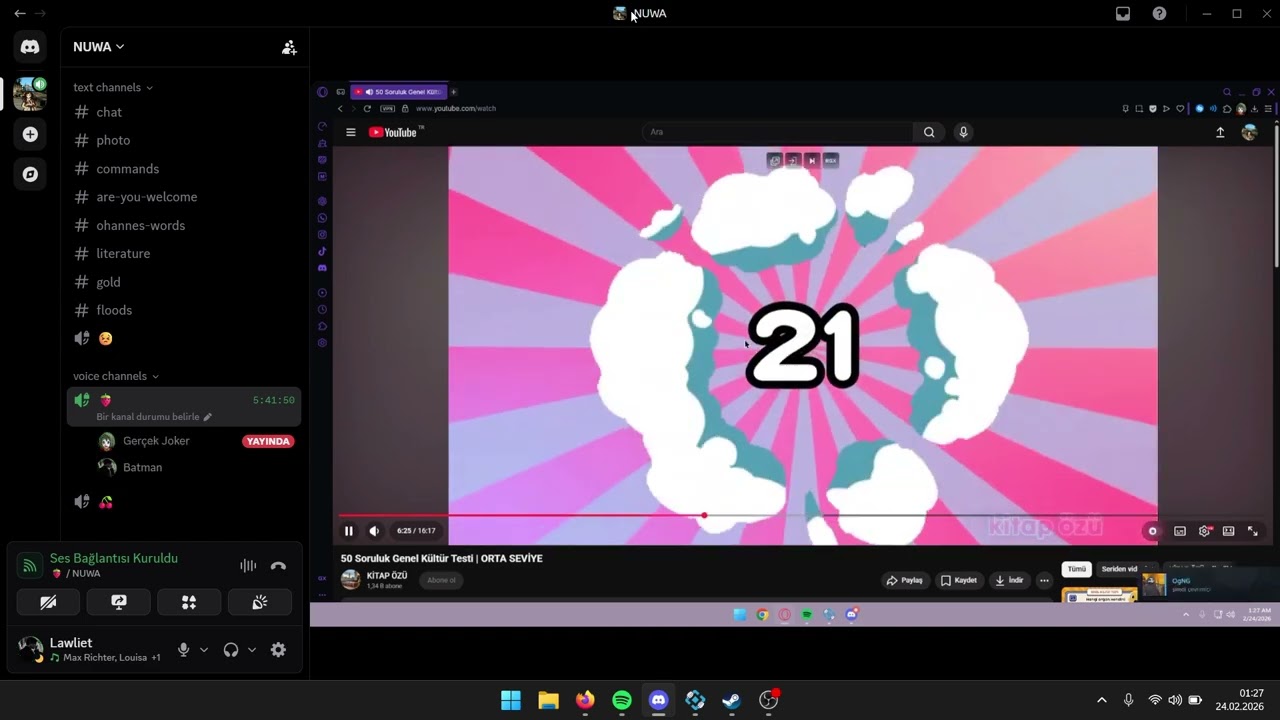Image resolution: width=1280 pixels, height=720 pixels.
Task: Show hidden system tray icons
Action: pos(1102,700)
